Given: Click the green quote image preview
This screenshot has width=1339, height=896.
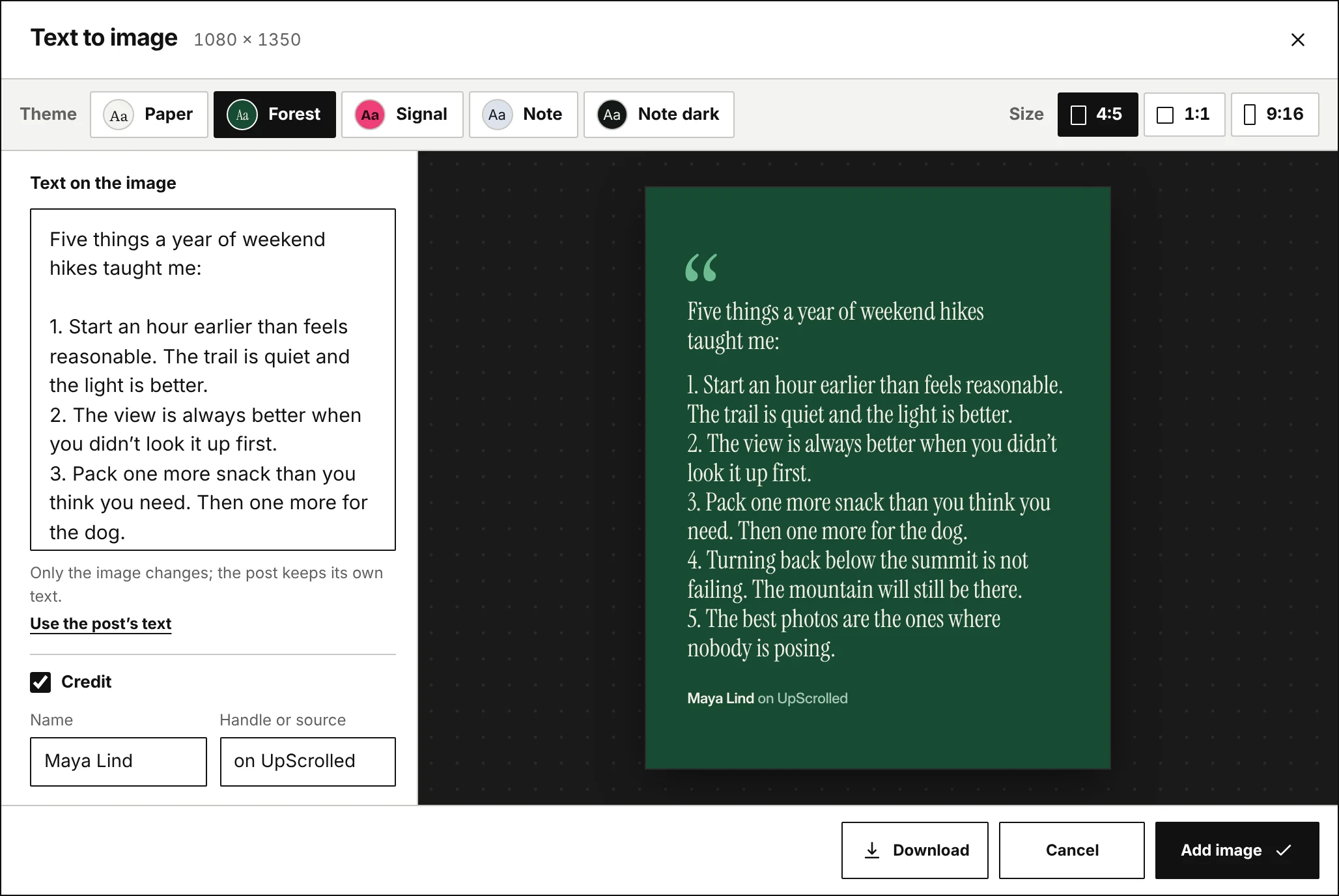Looking at the screenshot, I should pyautogui.click(x=877, y=478).
